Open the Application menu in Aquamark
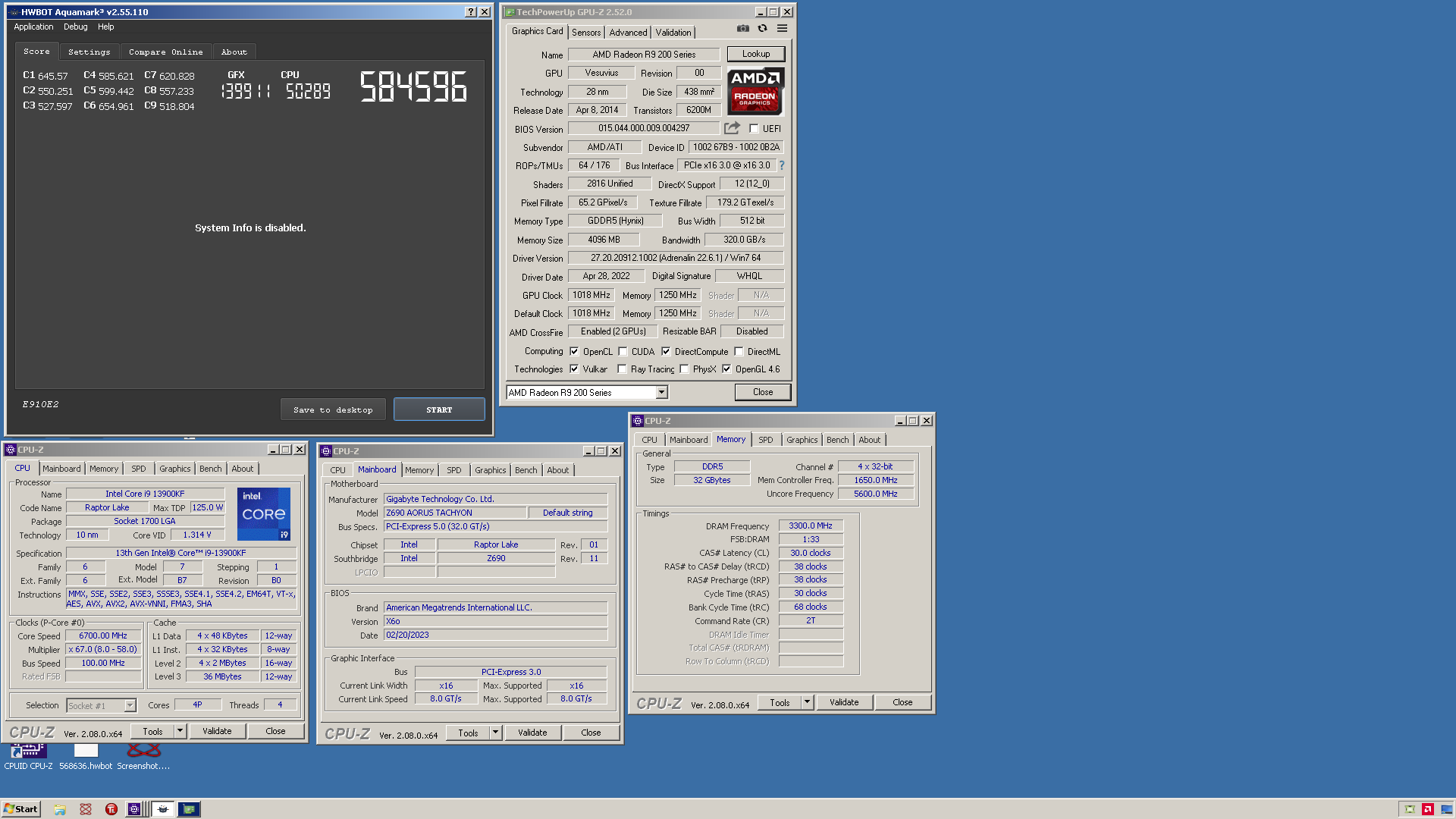This screenshot has width=1456, height=819. 33,27
